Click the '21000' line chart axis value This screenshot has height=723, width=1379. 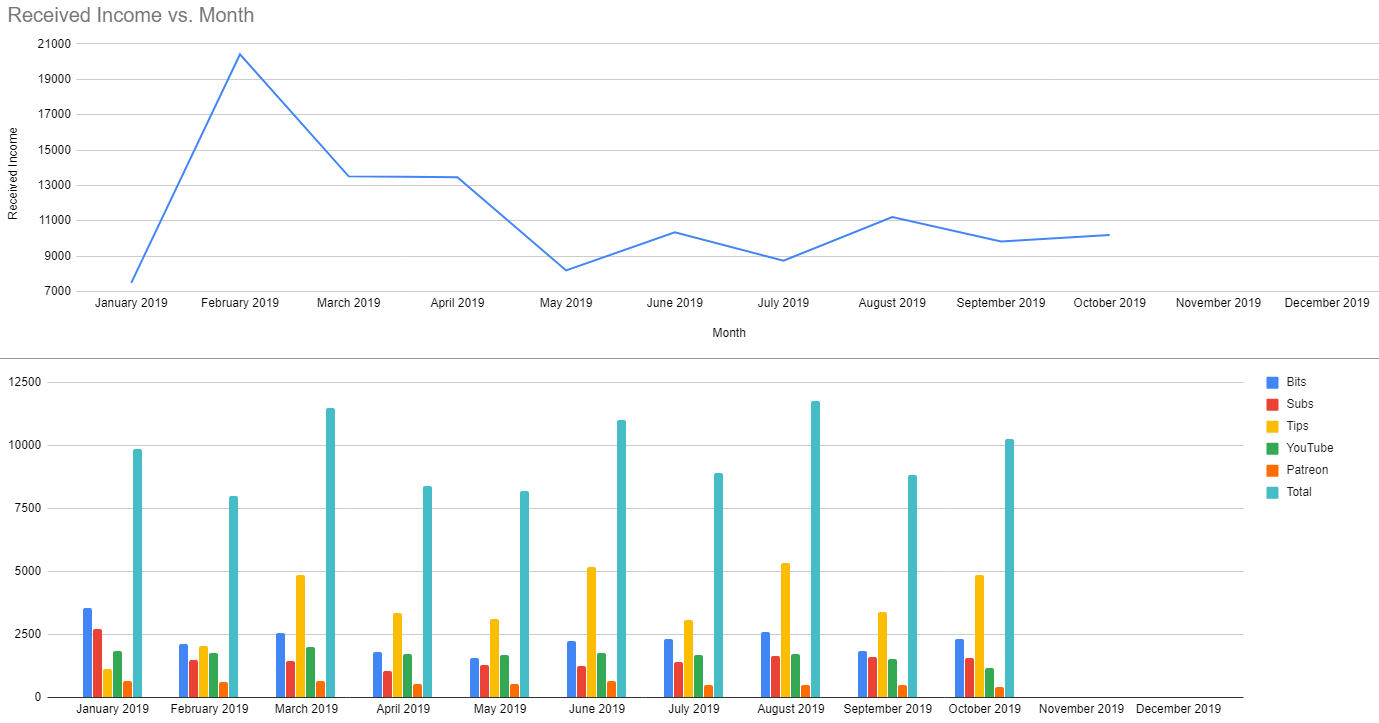tap(55, 44)
